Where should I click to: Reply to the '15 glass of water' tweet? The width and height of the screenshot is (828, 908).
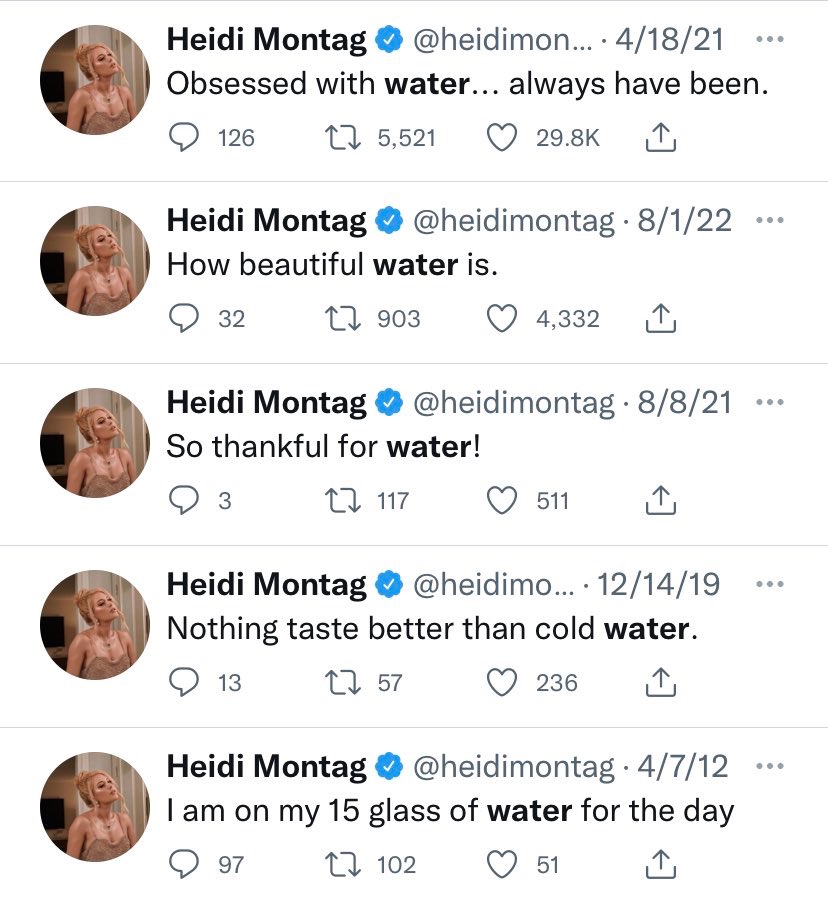(184, 865)
